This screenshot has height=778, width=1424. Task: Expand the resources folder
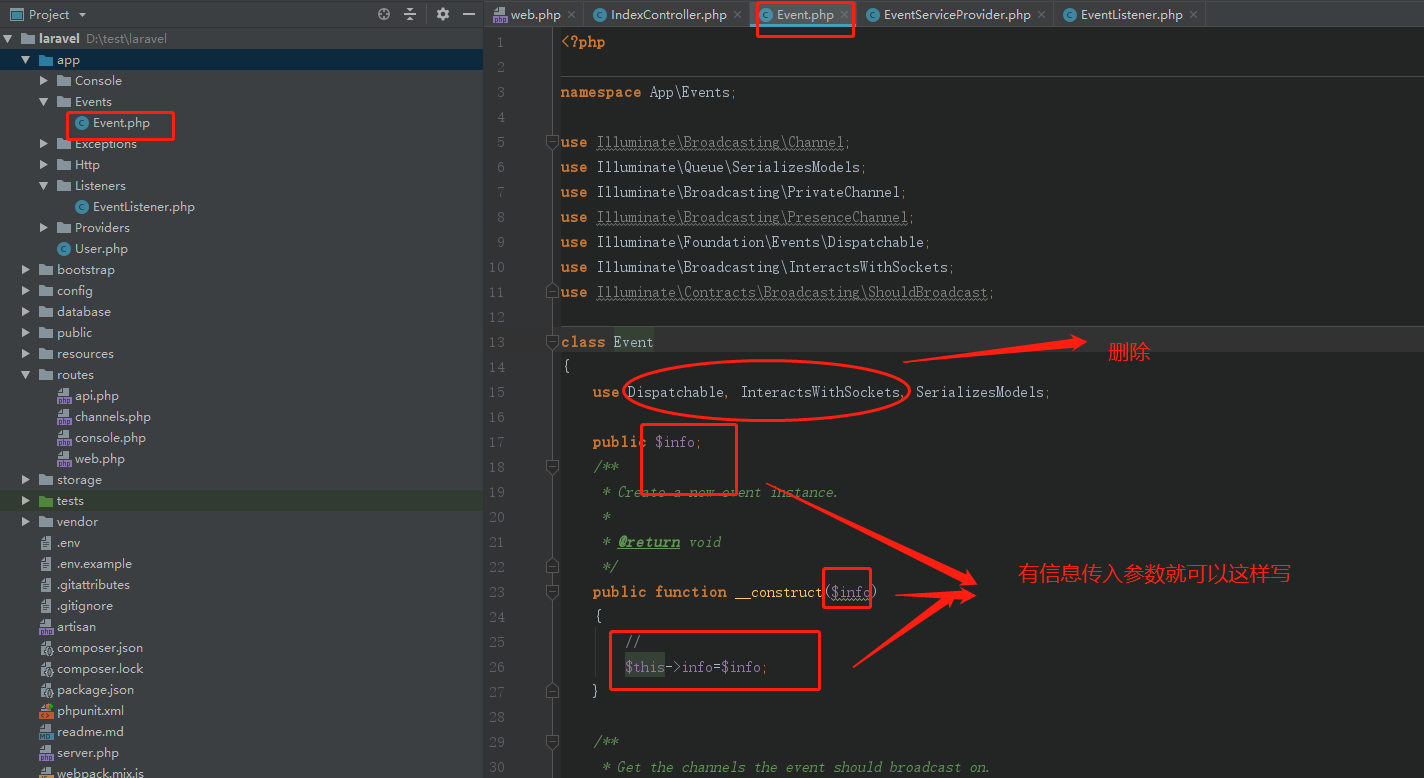[26, 354]
